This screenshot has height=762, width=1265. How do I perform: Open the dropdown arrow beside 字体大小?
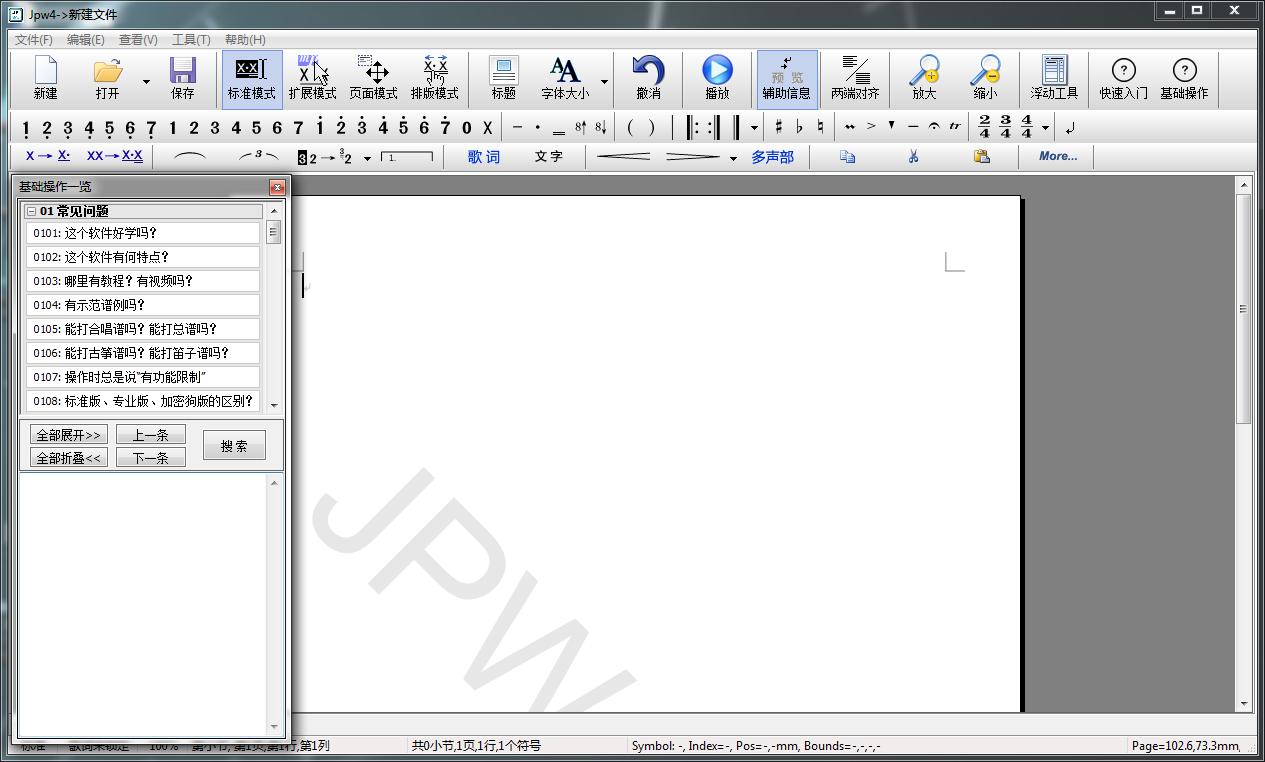click(604, 81)
